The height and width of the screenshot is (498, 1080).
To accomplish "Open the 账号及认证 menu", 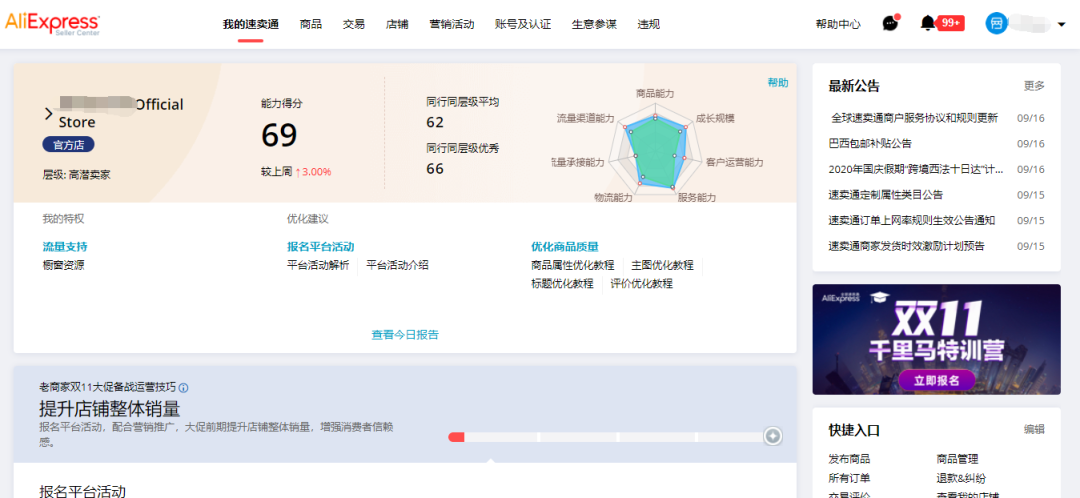I will click(523, 24).
